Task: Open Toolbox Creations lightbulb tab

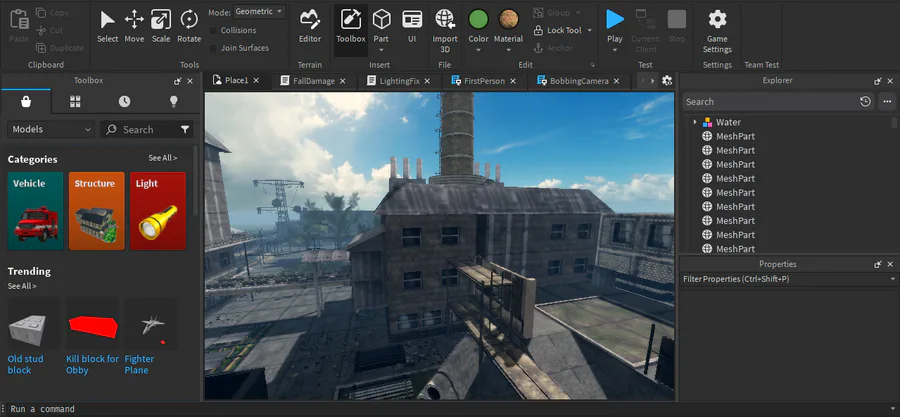Action: point(173,102)
